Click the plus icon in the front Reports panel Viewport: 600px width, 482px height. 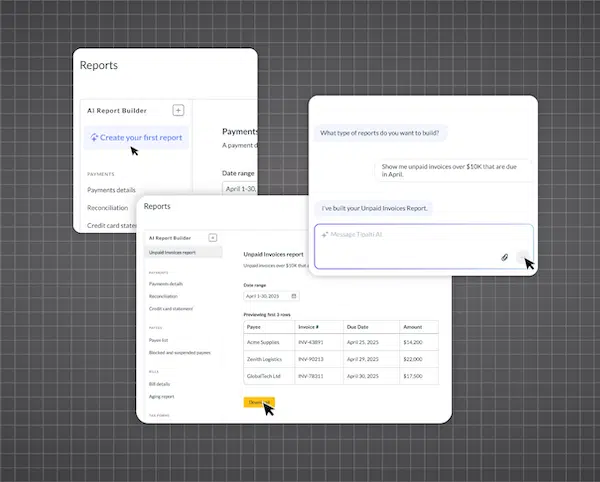(213, 238)
